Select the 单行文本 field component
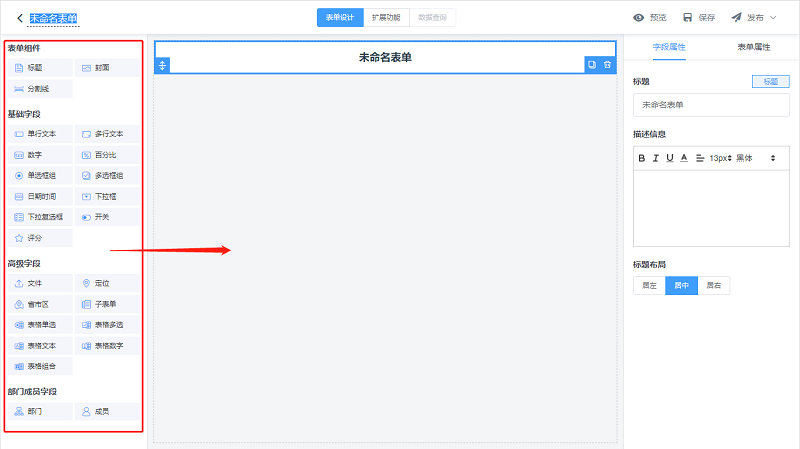The width and height of the screenshot is (800, 449). [40, 134]
